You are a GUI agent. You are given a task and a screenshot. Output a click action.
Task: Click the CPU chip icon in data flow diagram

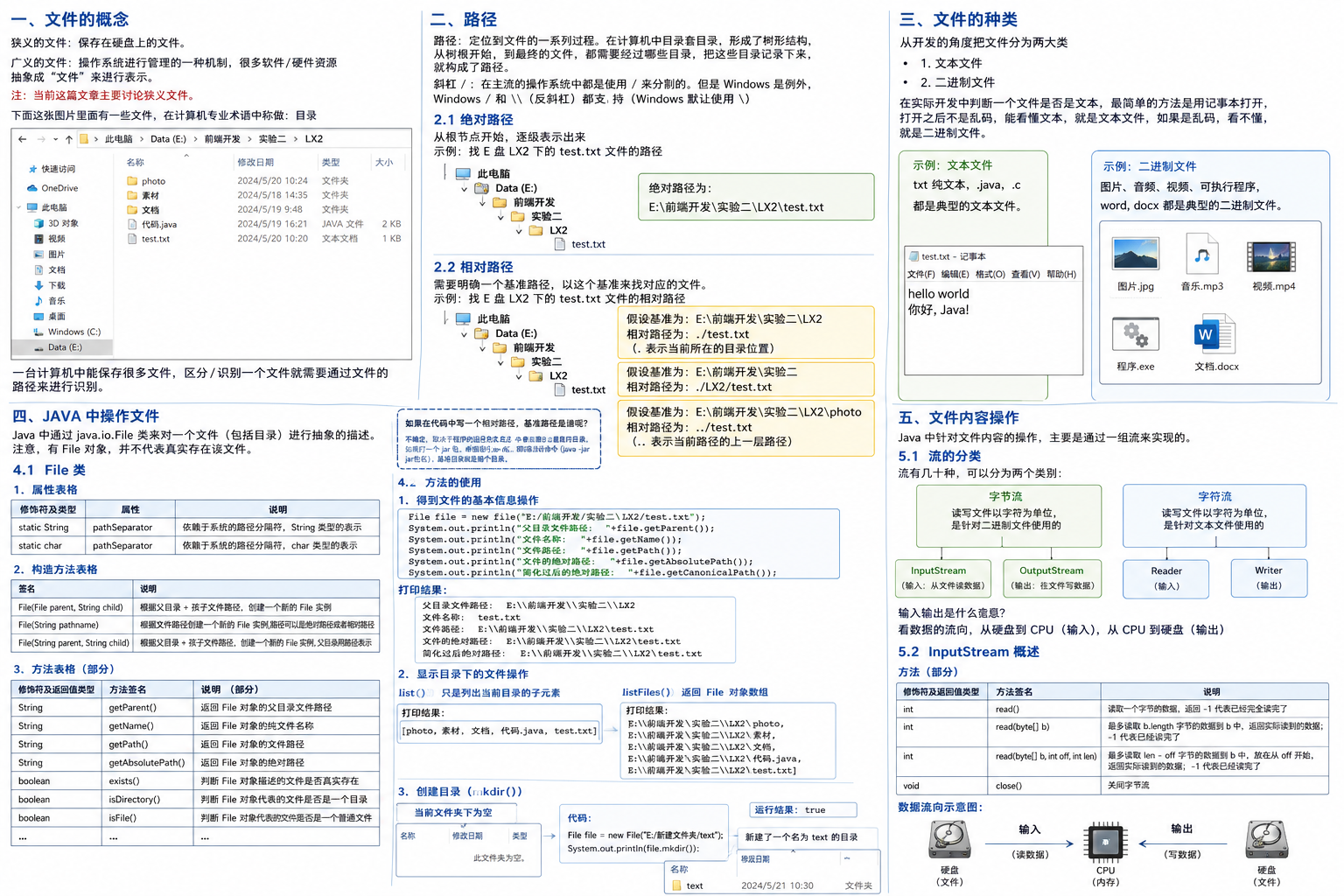[x=1105, y=843]
